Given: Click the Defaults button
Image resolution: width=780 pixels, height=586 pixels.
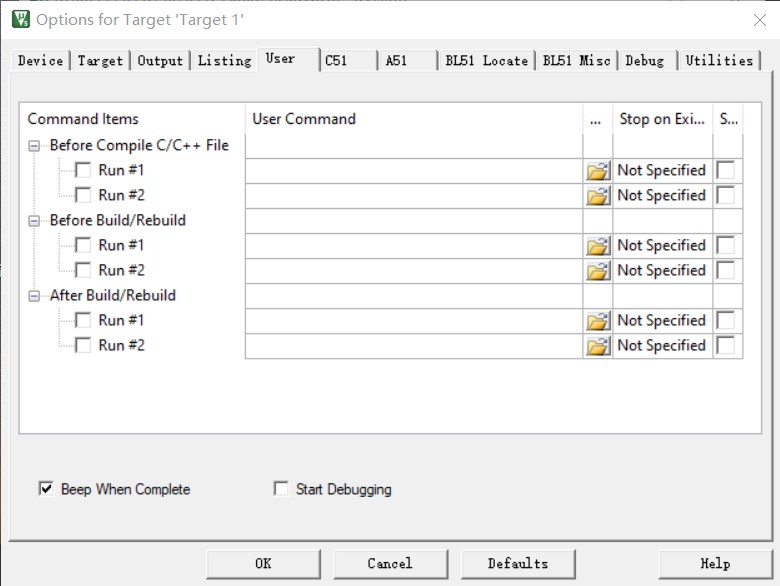Looking at the screenshot, I should pos(518,563).
